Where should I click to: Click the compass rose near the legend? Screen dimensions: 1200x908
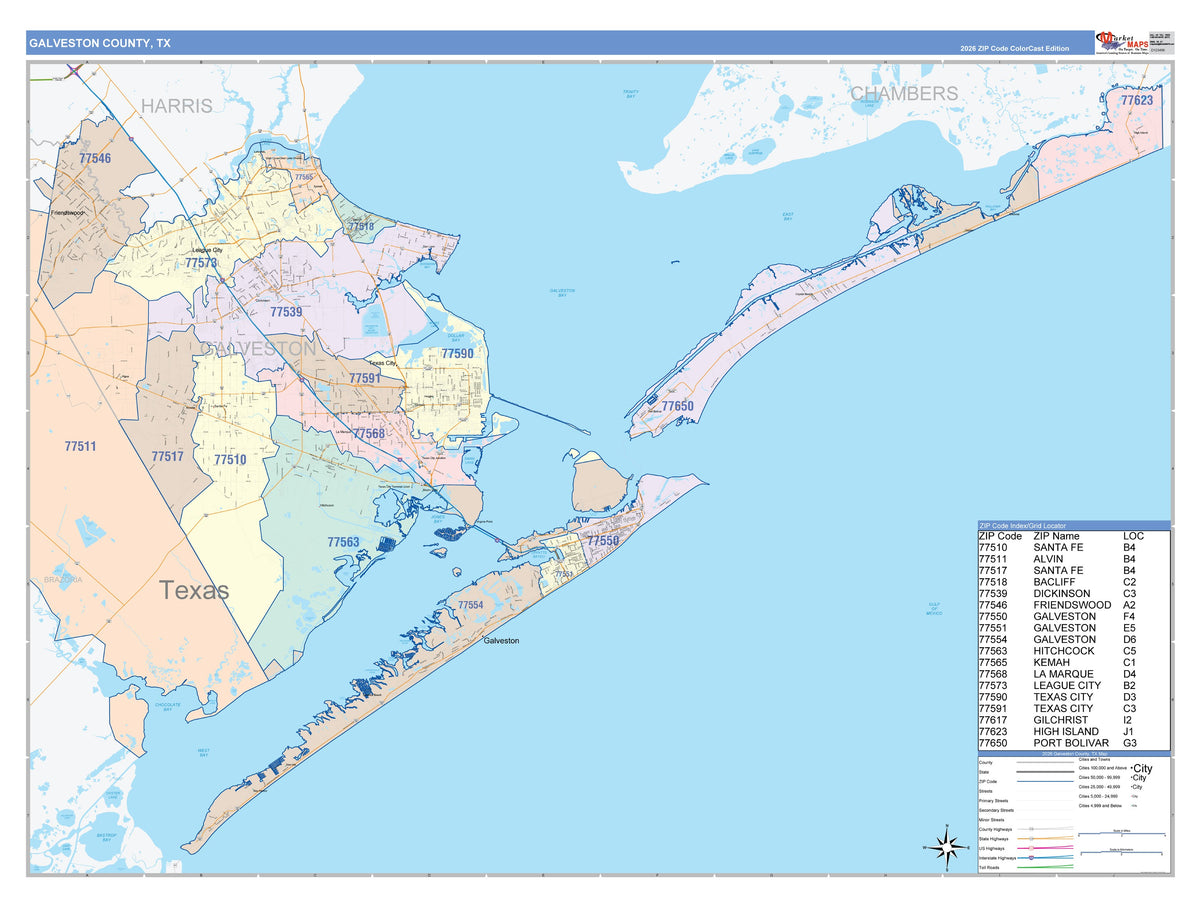(945, 847)
